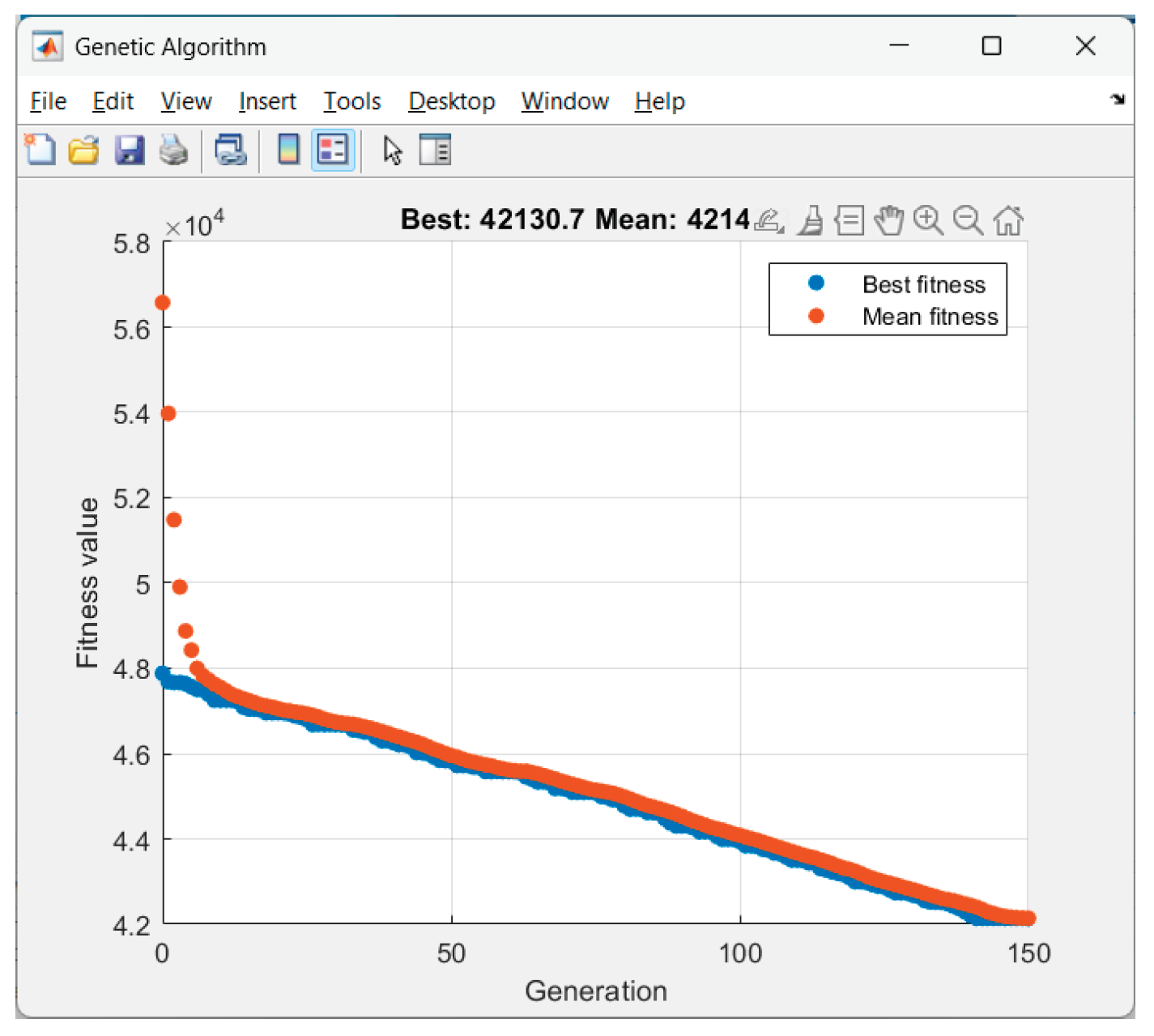Save the figure using the floppy disk icon
The width and height of the screenshot is (1154, 1036).
pyautogui.click(x=129, y=150)
